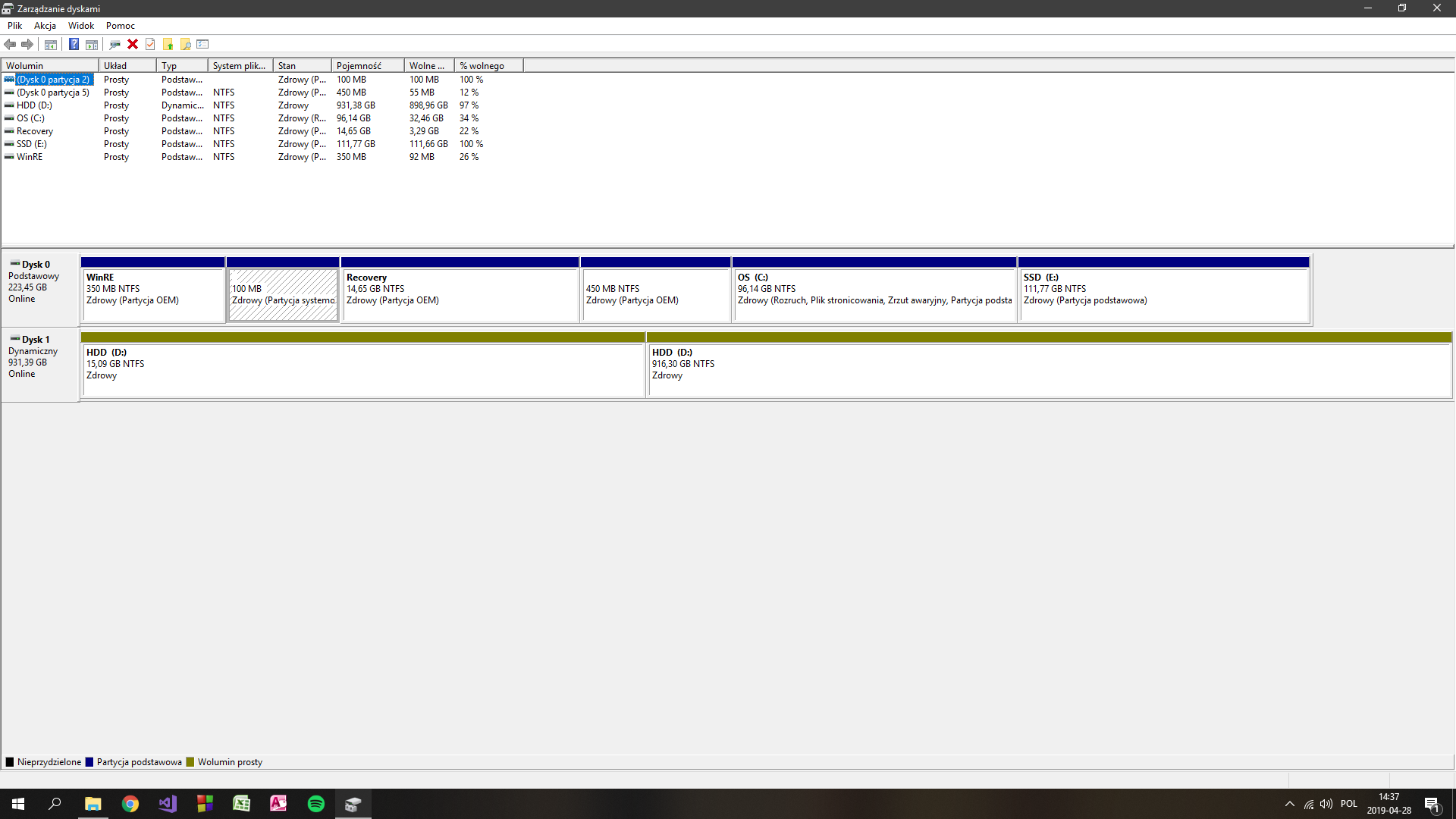
Task: Select the Recovery row in volume list
Action: click(35, 131)
